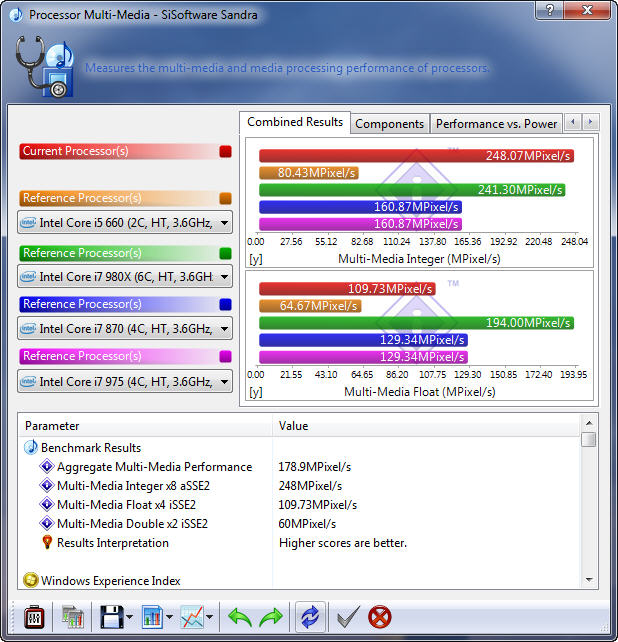Click the Value column header
The image size is (618, 642).
click(x=426, y=426)
